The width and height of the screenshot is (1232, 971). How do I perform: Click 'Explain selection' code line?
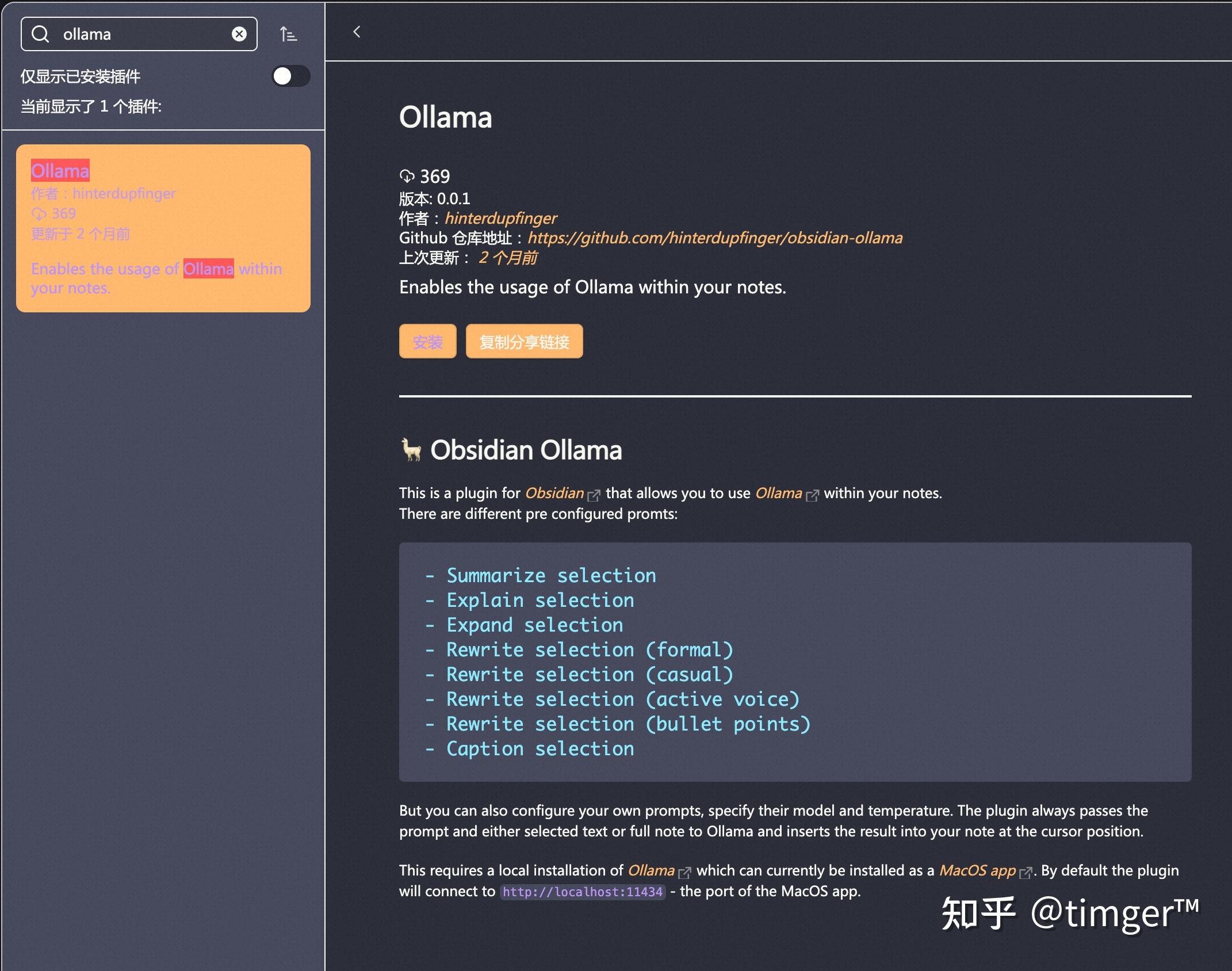[x=541, y=601]
